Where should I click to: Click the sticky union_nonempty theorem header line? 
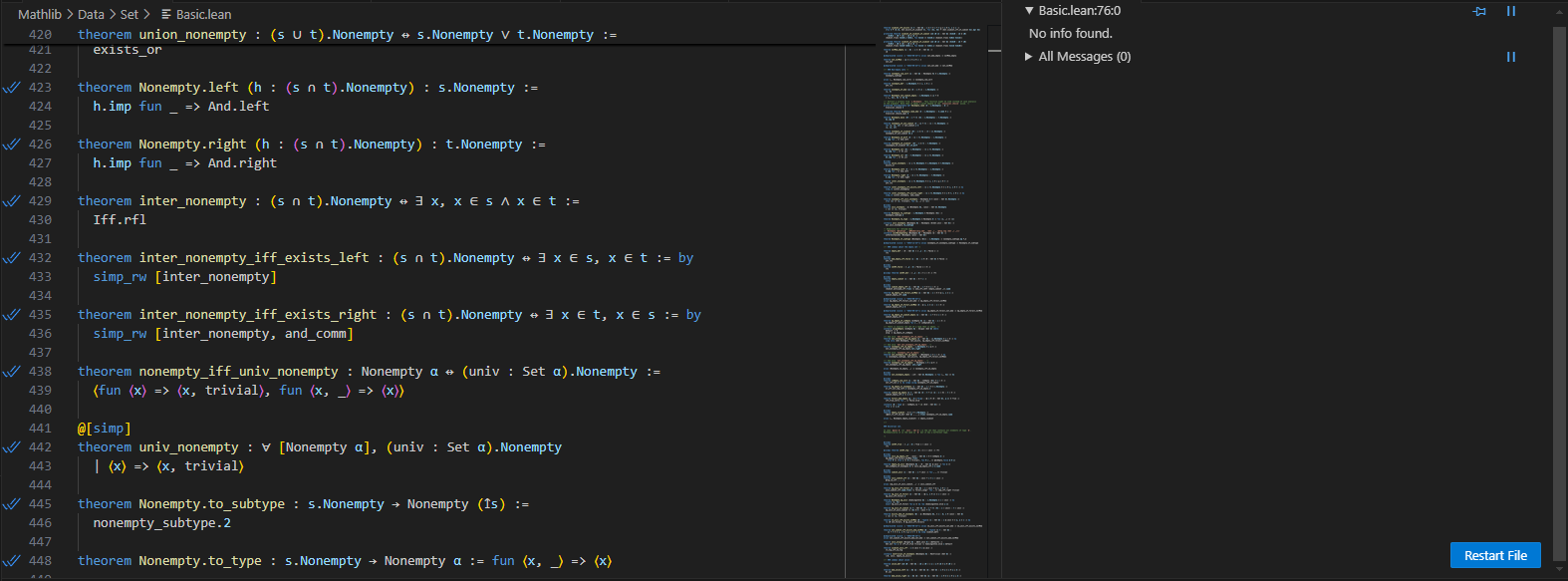pos(347,35)
